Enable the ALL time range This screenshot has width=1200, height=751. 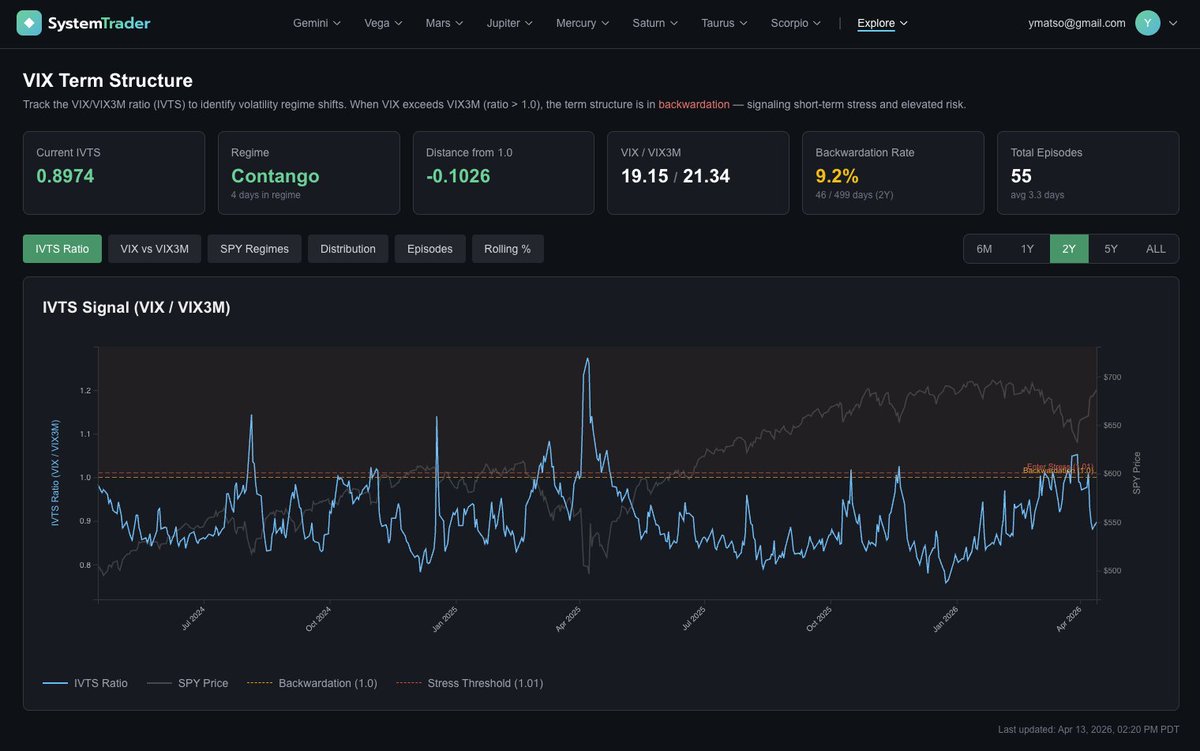(1155, 248)
